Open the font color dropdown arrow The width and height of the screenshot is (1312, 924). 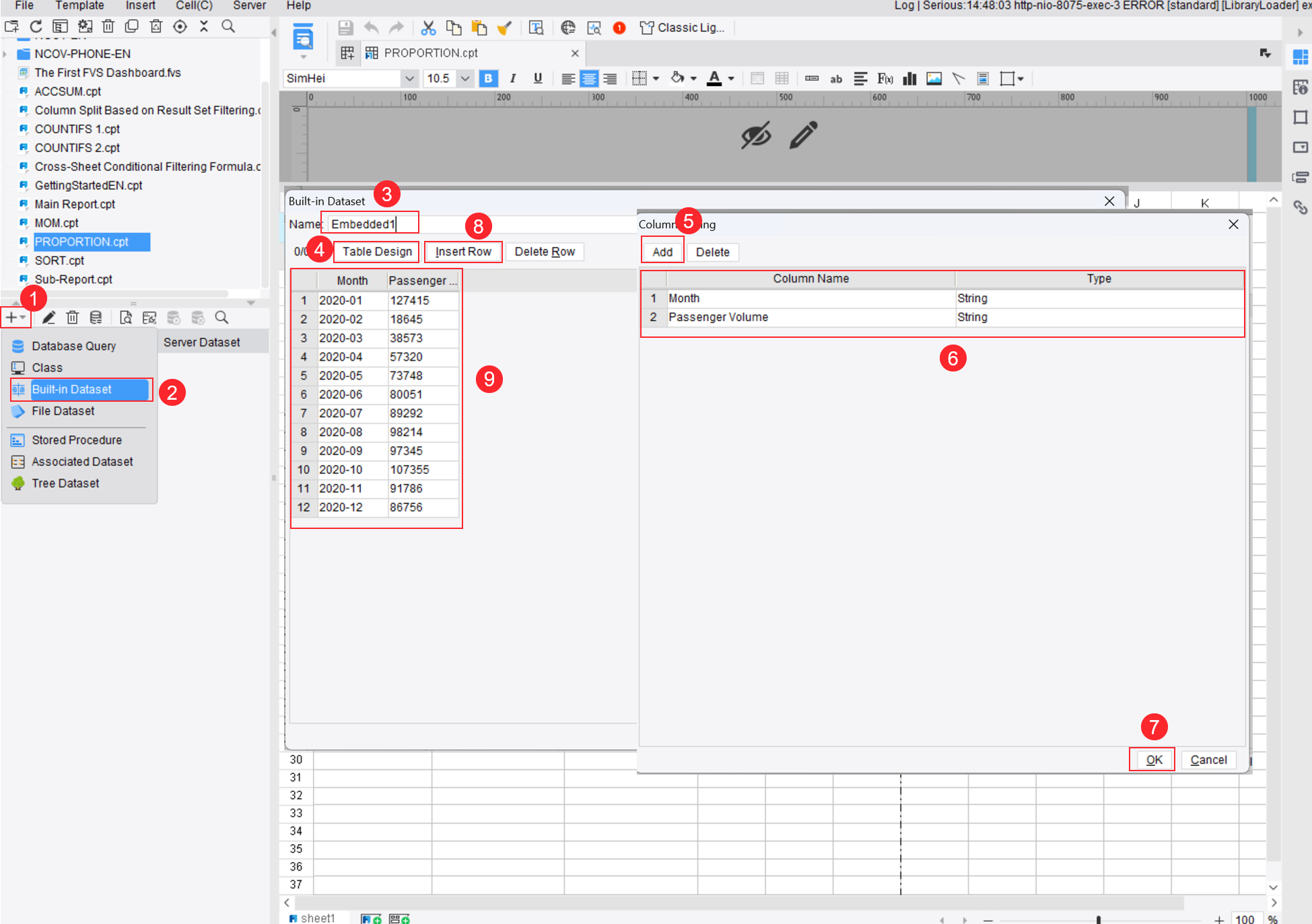coord(731,79)
